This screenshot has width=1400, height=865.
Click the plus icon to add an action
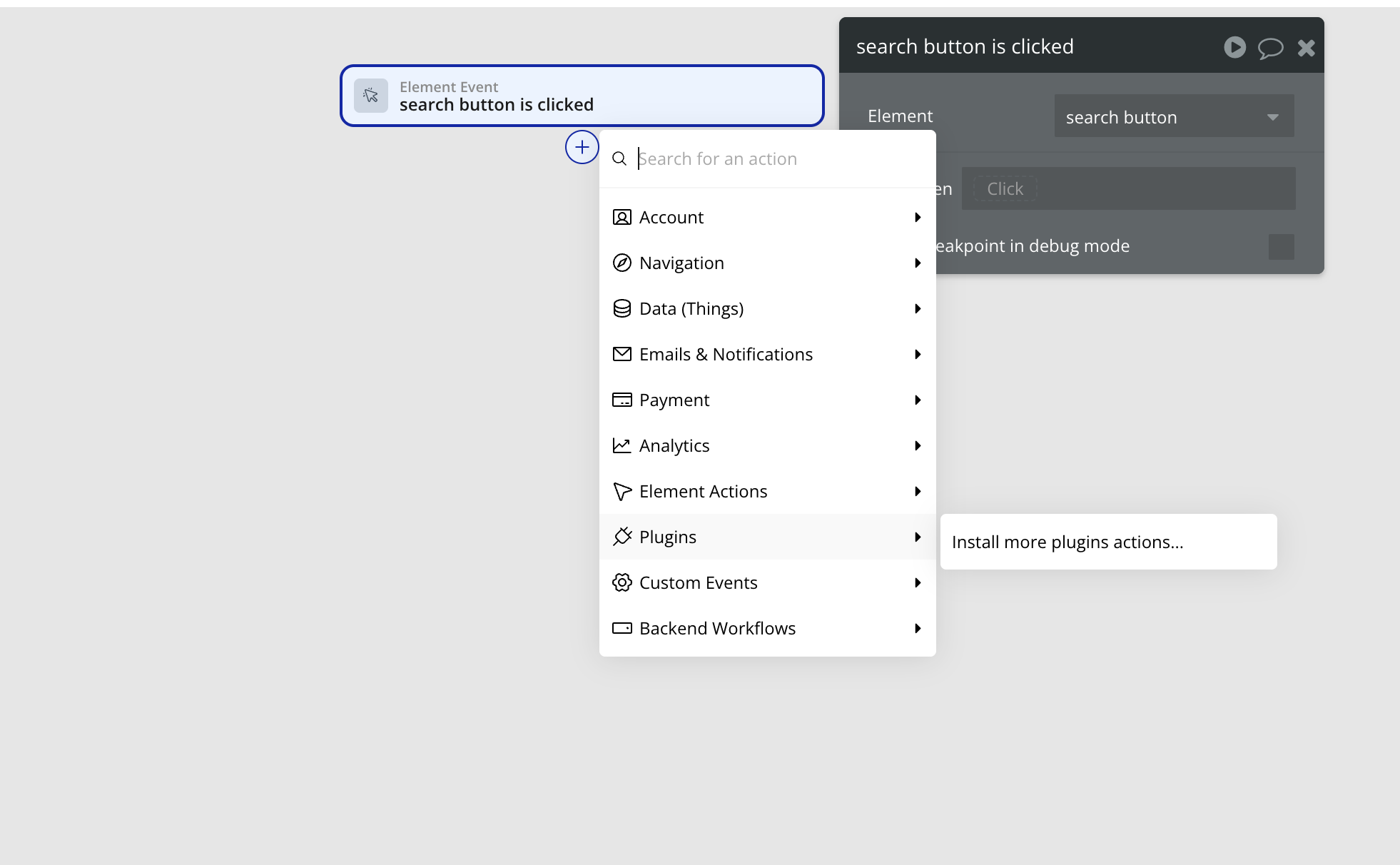pyautogui.click(x=582, y=147)
